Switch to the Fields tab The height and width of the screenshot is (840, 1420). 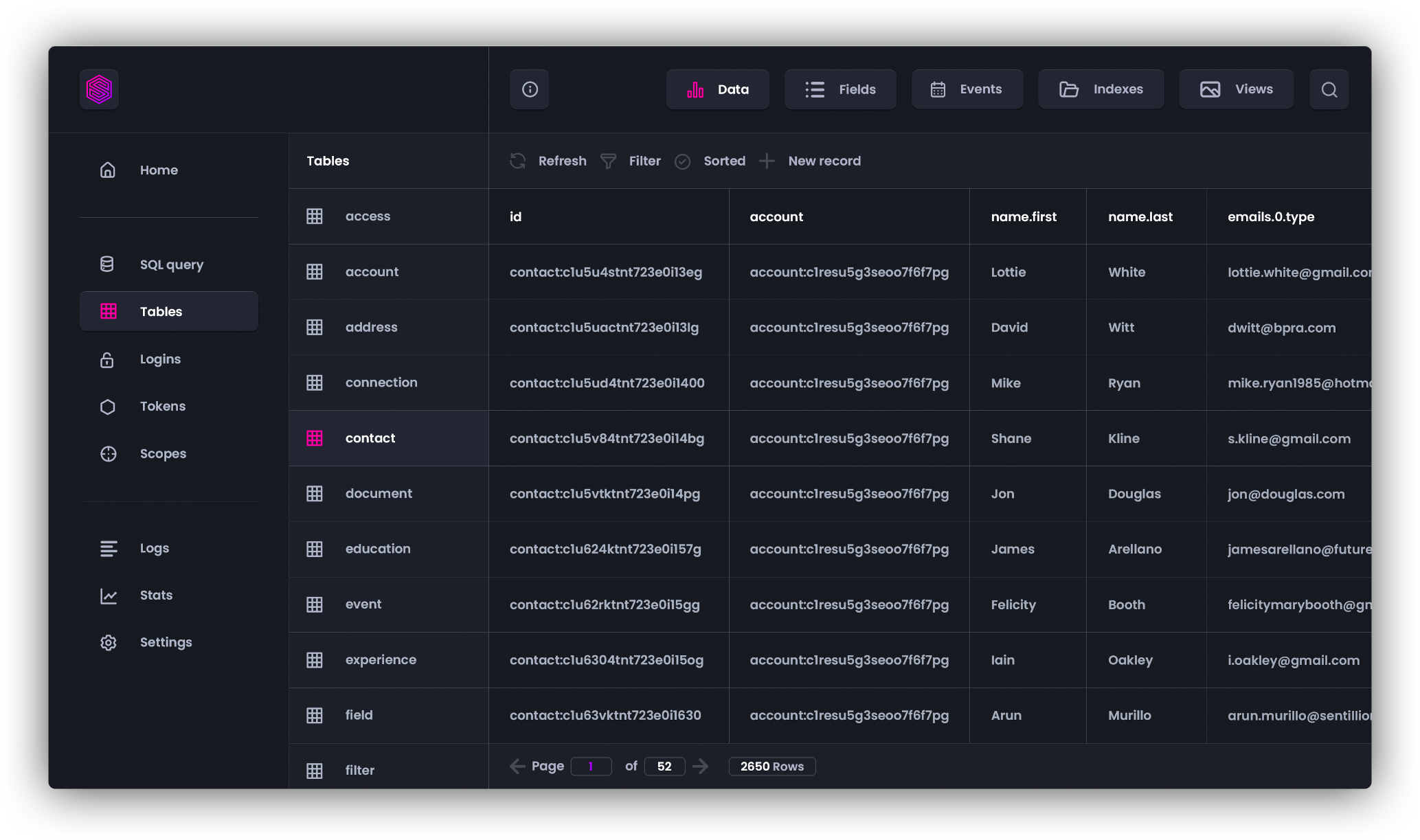[x=840, y=89]
